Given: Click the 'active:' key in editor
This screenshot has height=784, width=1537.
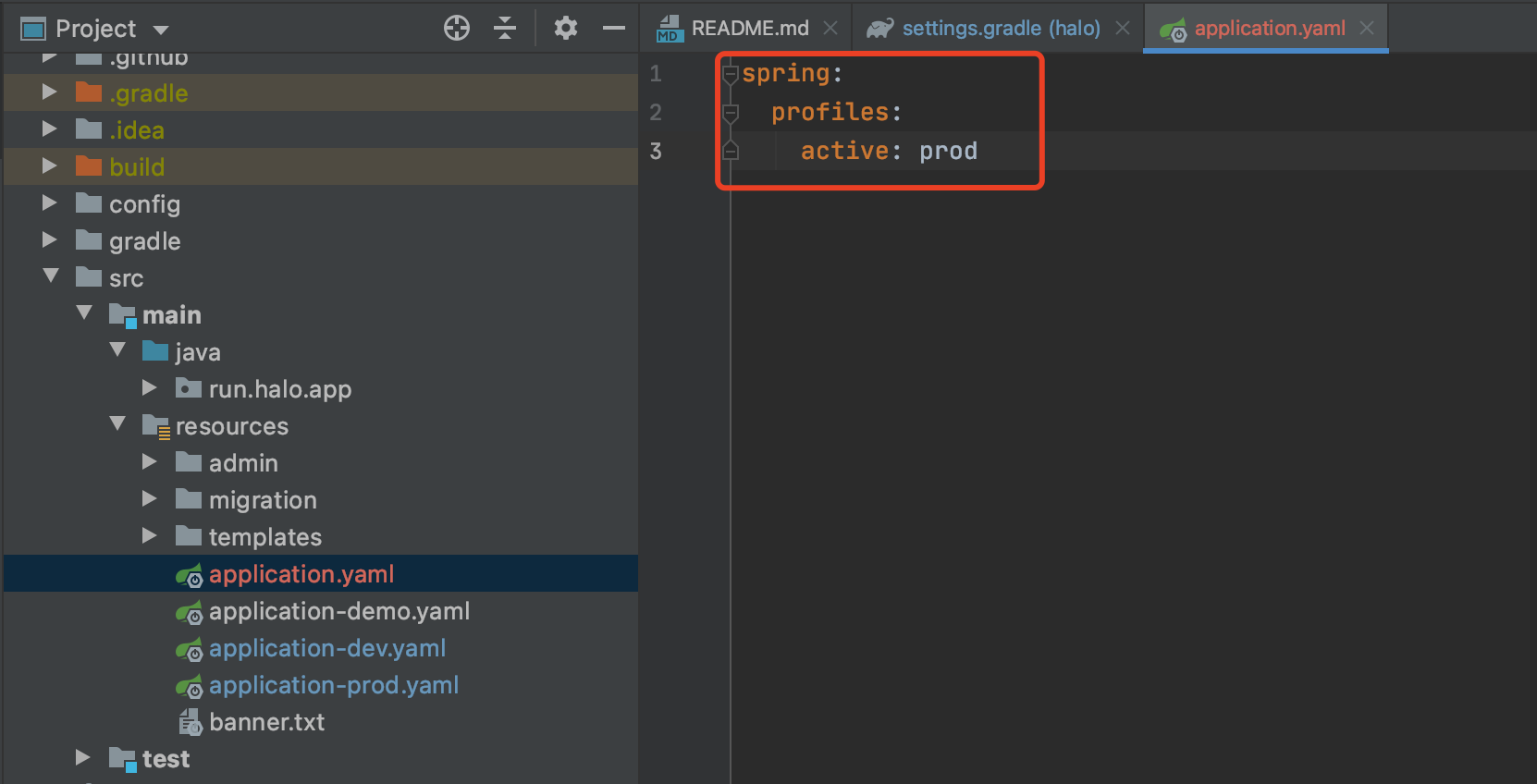Looking at the screenshot, I should point(851,151).
